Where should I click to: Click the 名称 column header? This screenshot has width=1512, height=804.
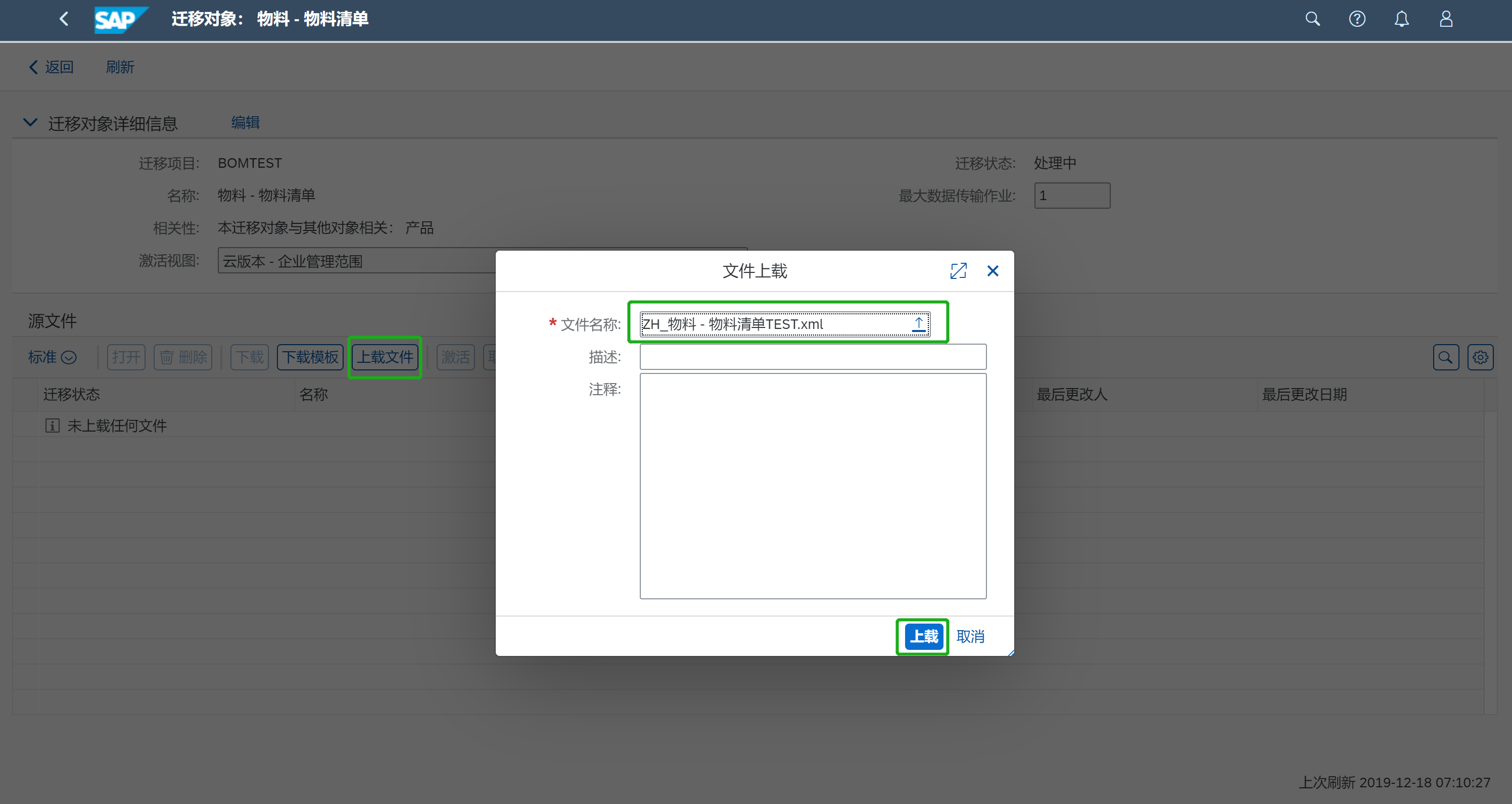pyautogui.click(x=313, y=394)
